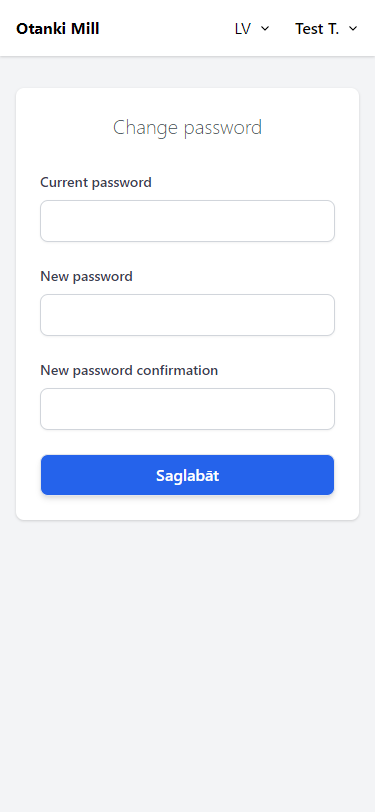
Task: Click the chevron next to LV
Action: pos(265,29)
